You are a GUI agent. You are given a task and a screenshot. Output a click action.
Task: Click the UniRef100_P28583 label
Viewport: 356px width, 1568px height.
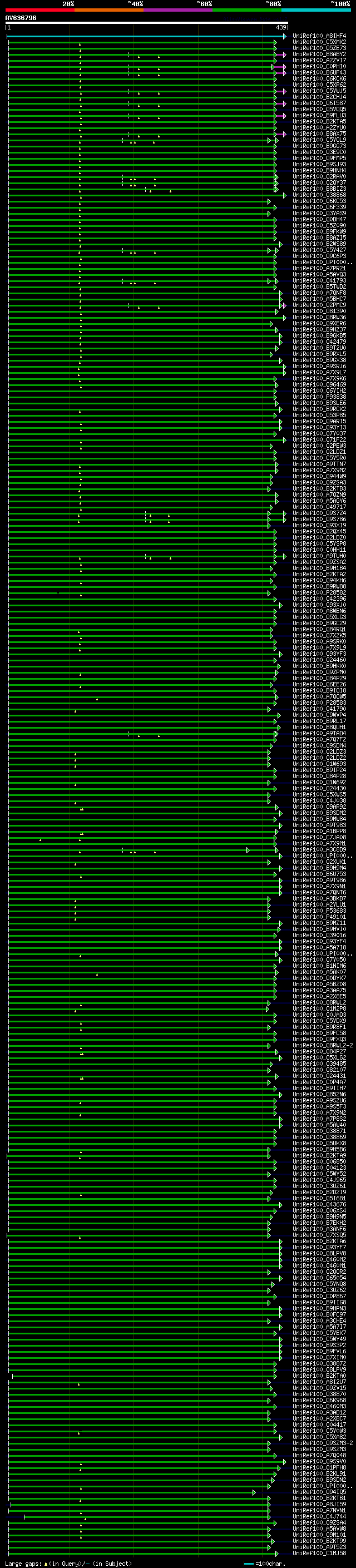[x=319, y=703]
